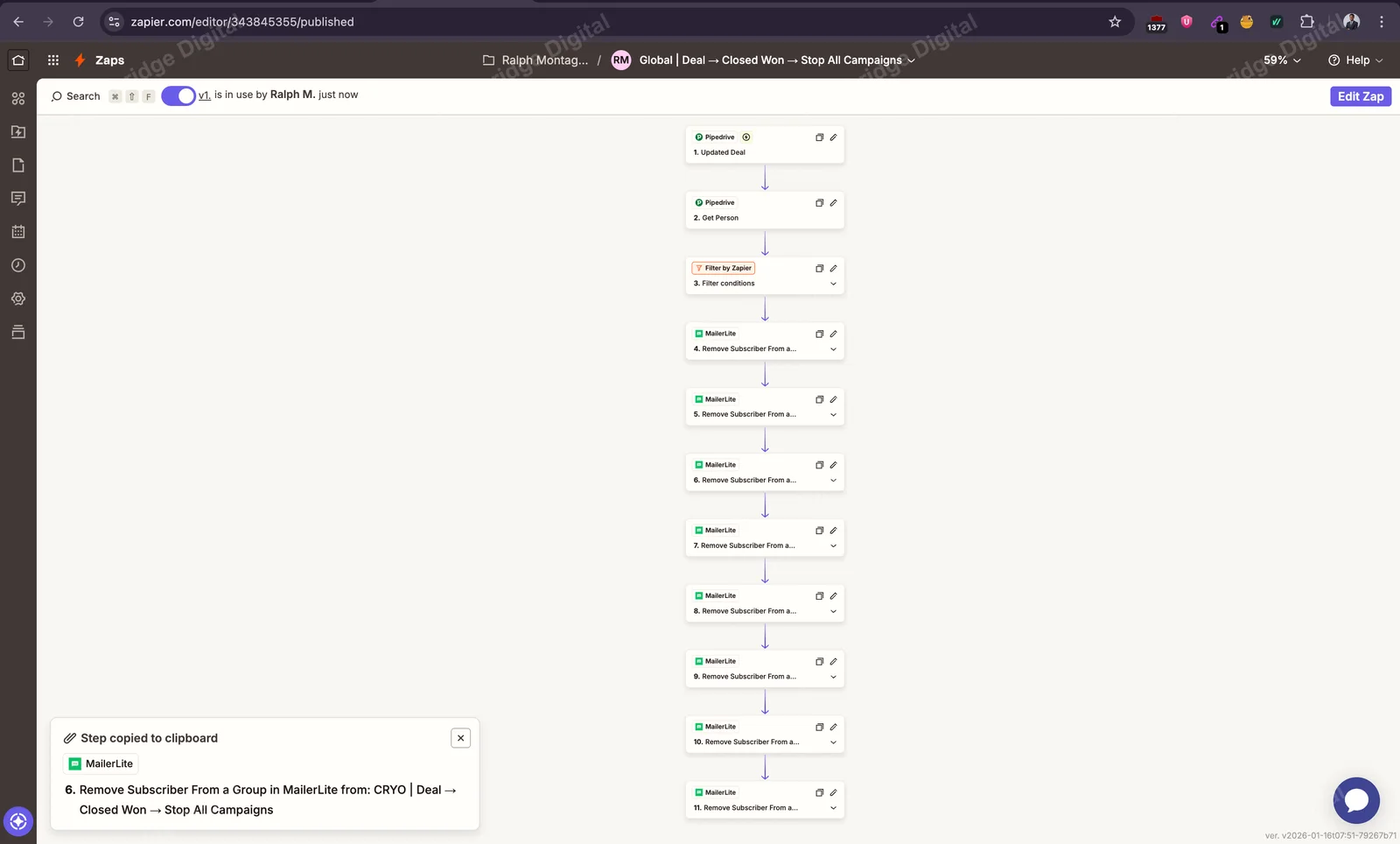Copy step 4 Remove Subscriber

pyautogui.click(x=820, y=334)
